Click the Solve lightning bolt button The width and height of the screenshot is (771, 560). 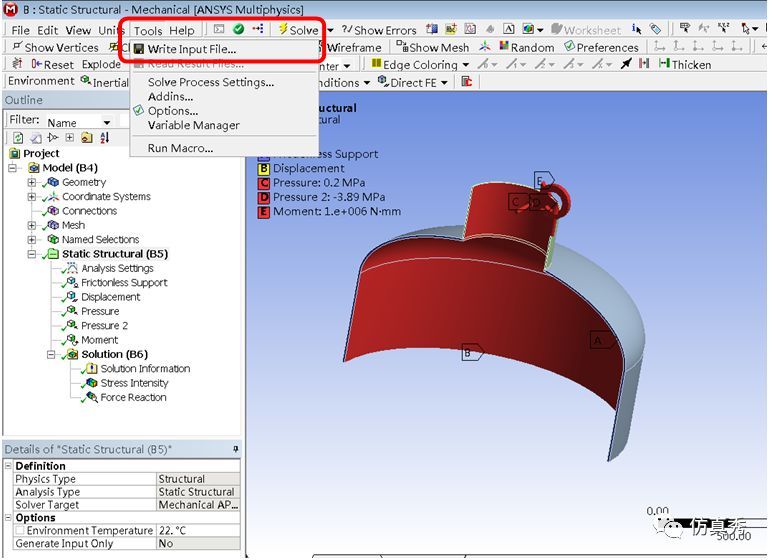click(299, 29)
